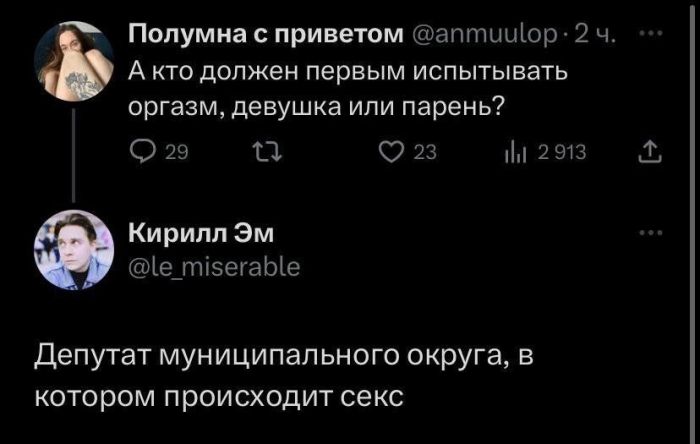Screen dimensions: 700x444
Task: Click the reply speech bubble icon
Action: [143, 151]
